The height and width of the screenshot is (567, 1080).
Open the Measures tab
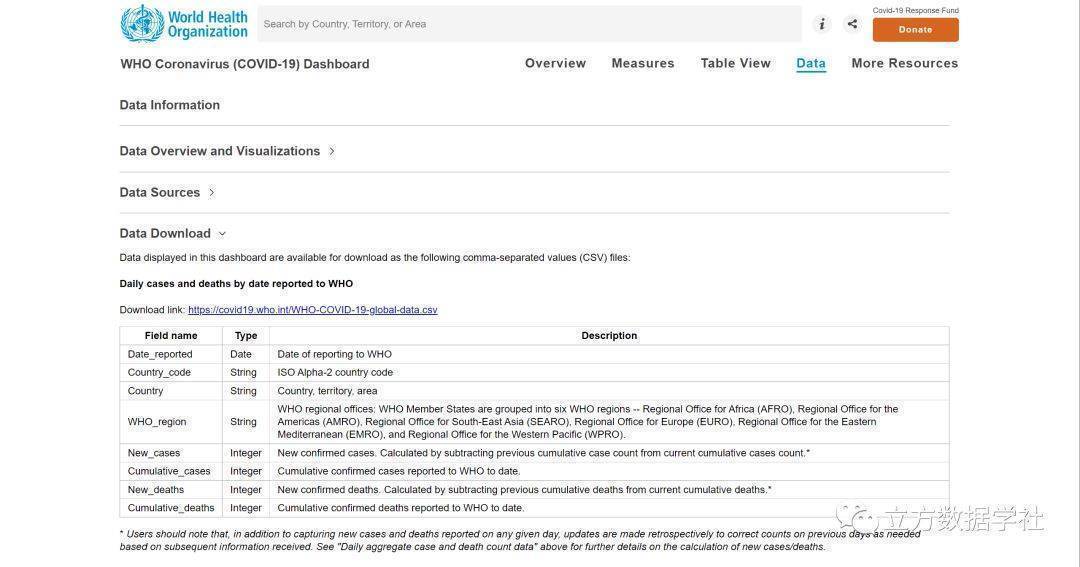(x=643, y=63)
